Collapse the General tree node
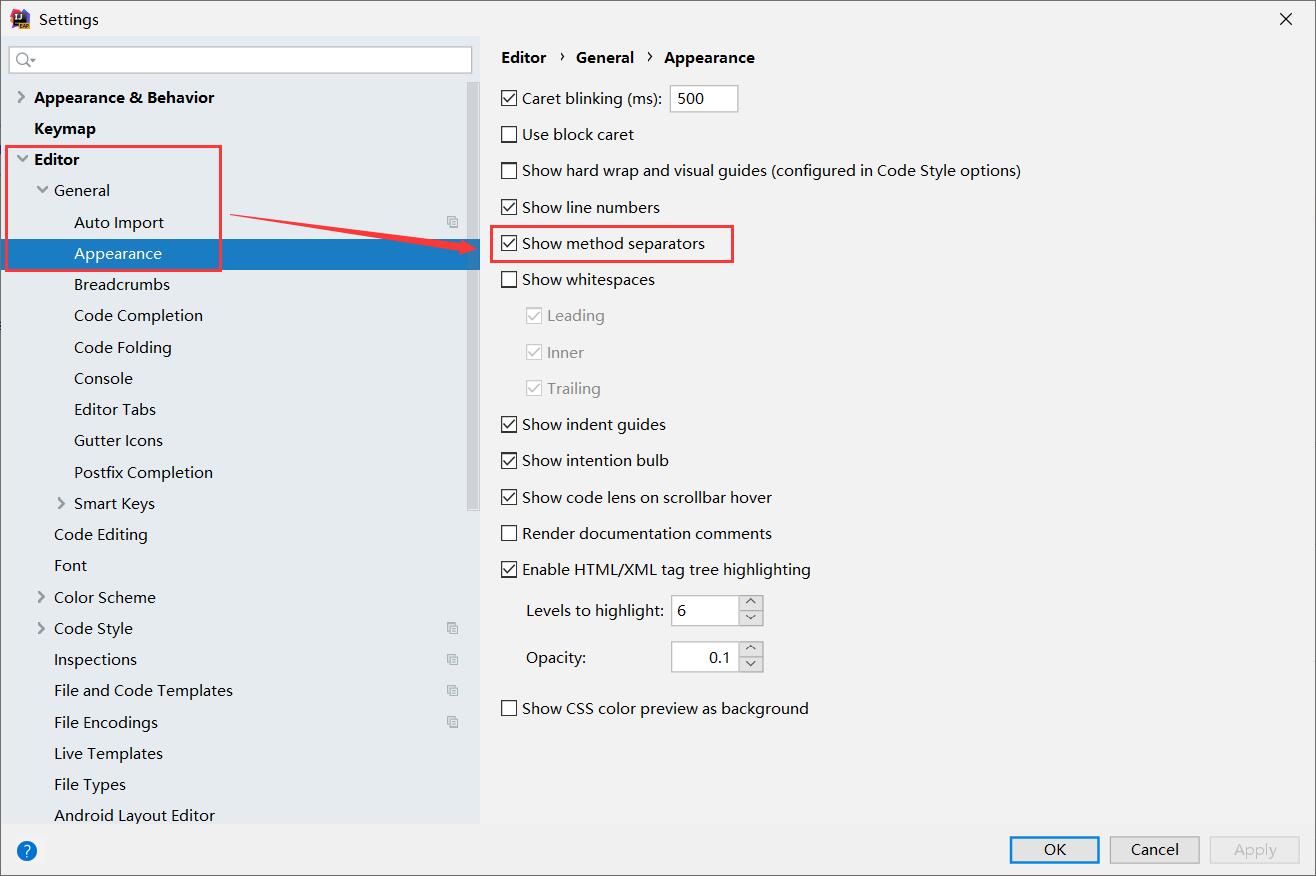 [41, 190]
